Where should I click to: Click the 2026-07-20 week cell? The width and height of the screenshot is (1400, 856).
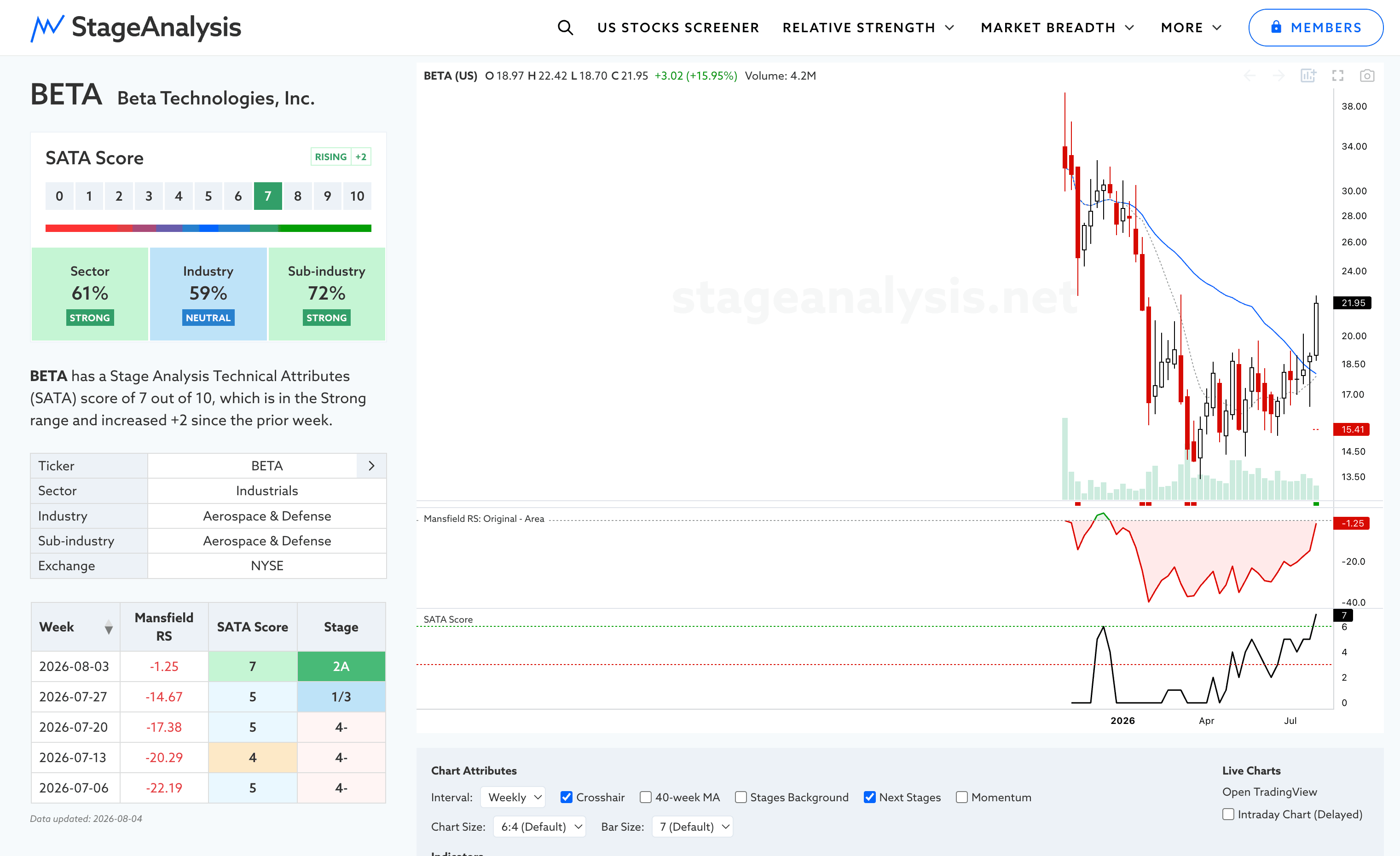(x=75, y=727)
